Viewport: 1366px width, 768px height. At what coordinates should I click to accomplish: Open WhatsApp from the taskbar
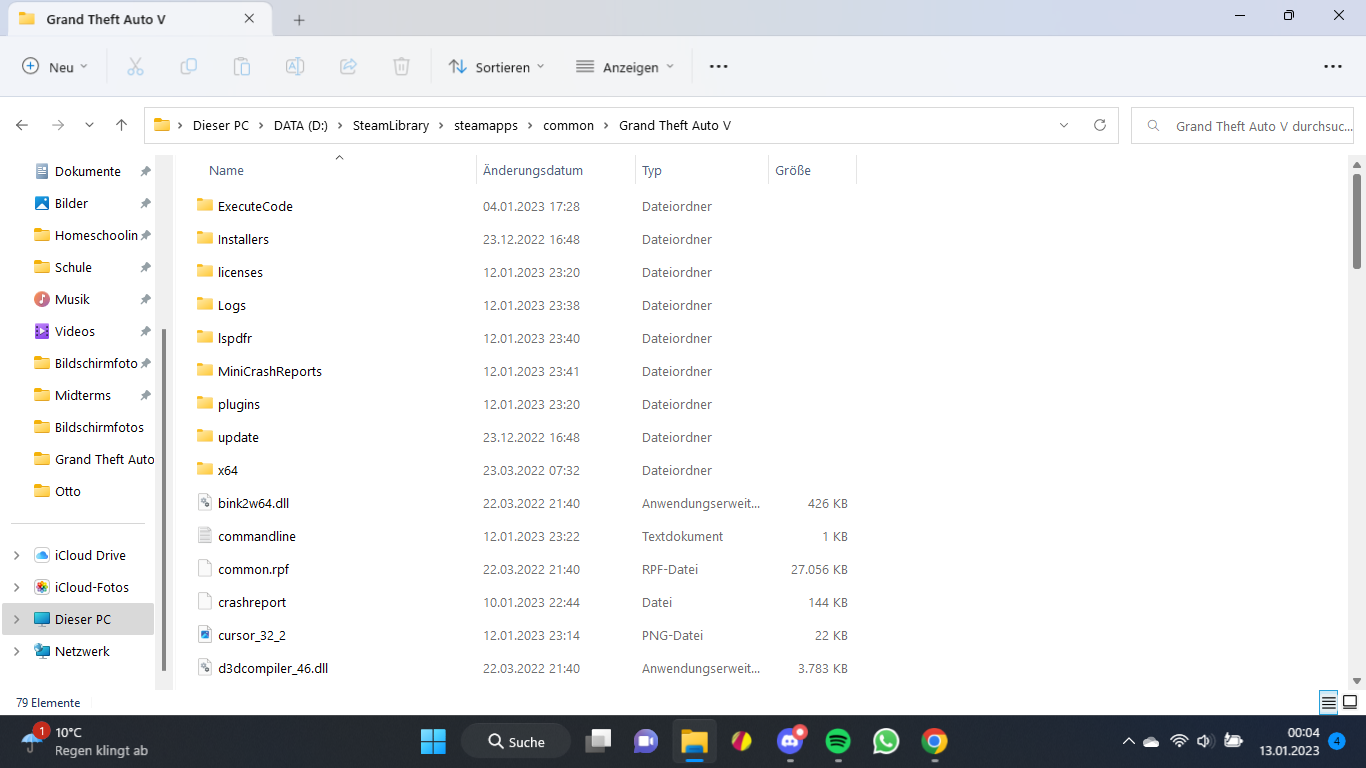[x=886, y=741]
